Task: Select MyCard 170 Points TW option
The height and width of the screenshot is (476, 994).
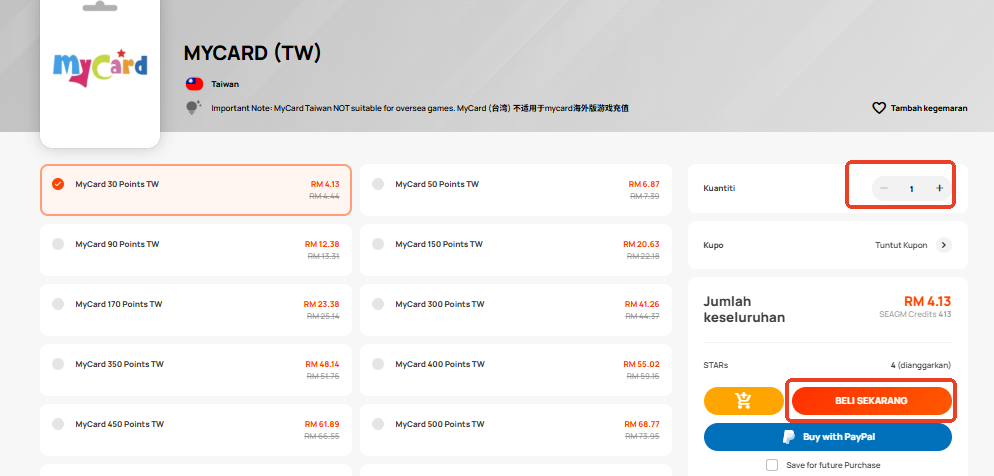Action: coord(196,310)
